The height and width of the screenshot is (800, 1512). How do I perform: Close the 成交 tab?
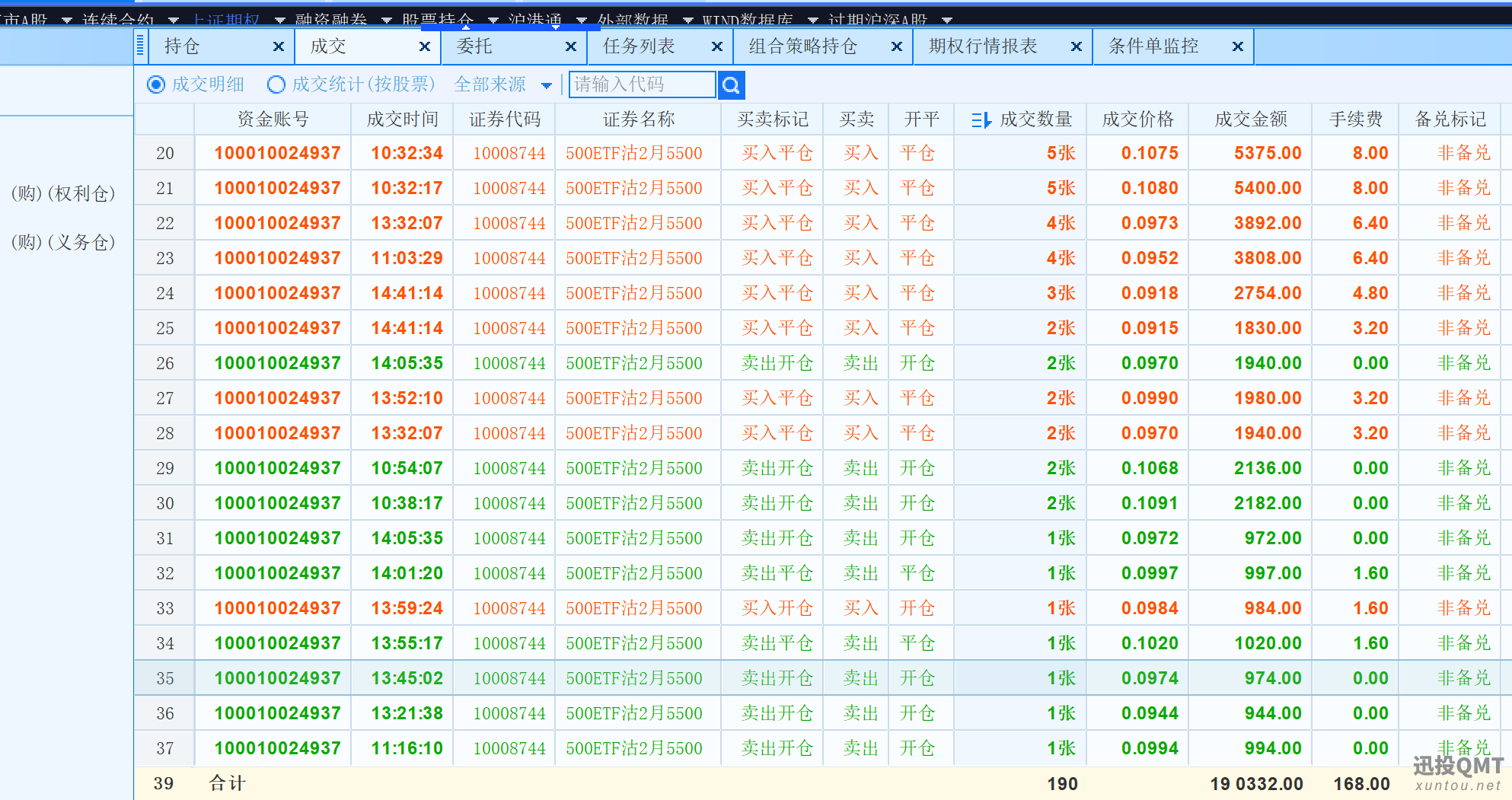(x=425, y=46)
